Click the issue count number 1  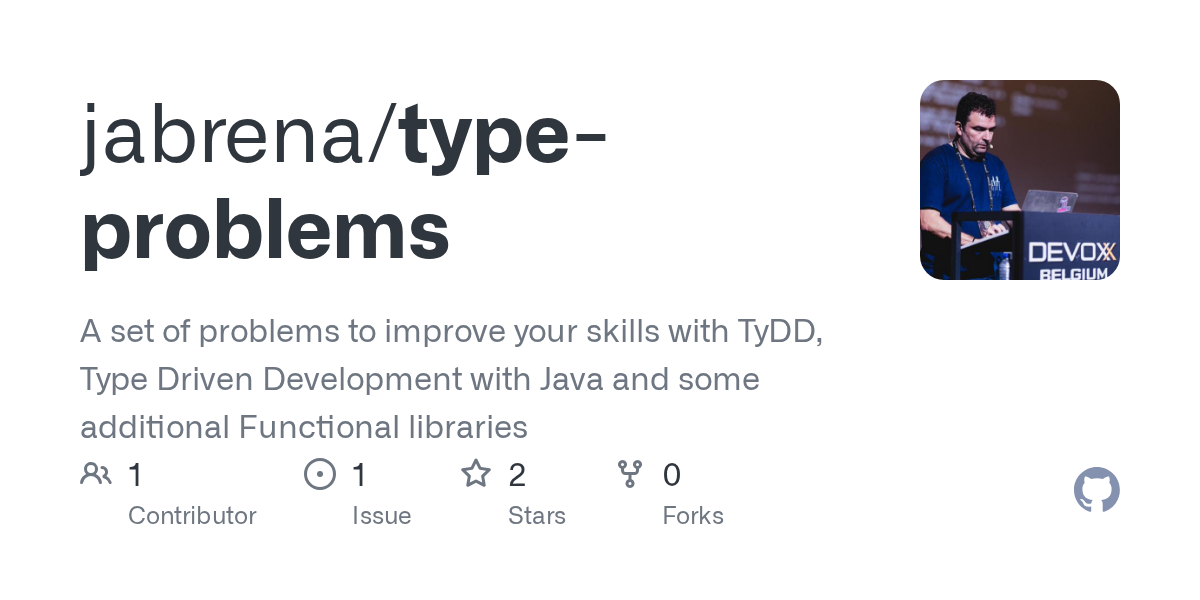[x=360, y=475]
